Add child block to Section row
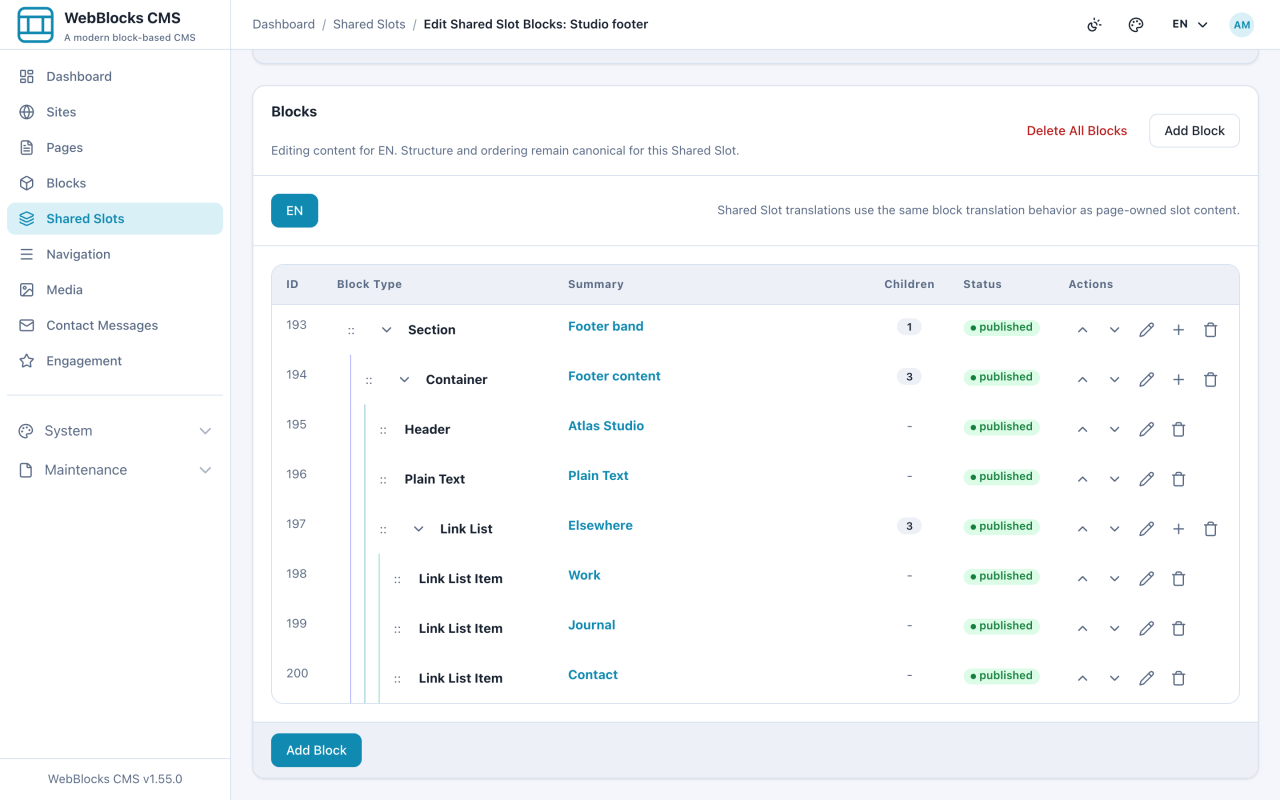This screenshot has width=1280, height=800. 1178,330
